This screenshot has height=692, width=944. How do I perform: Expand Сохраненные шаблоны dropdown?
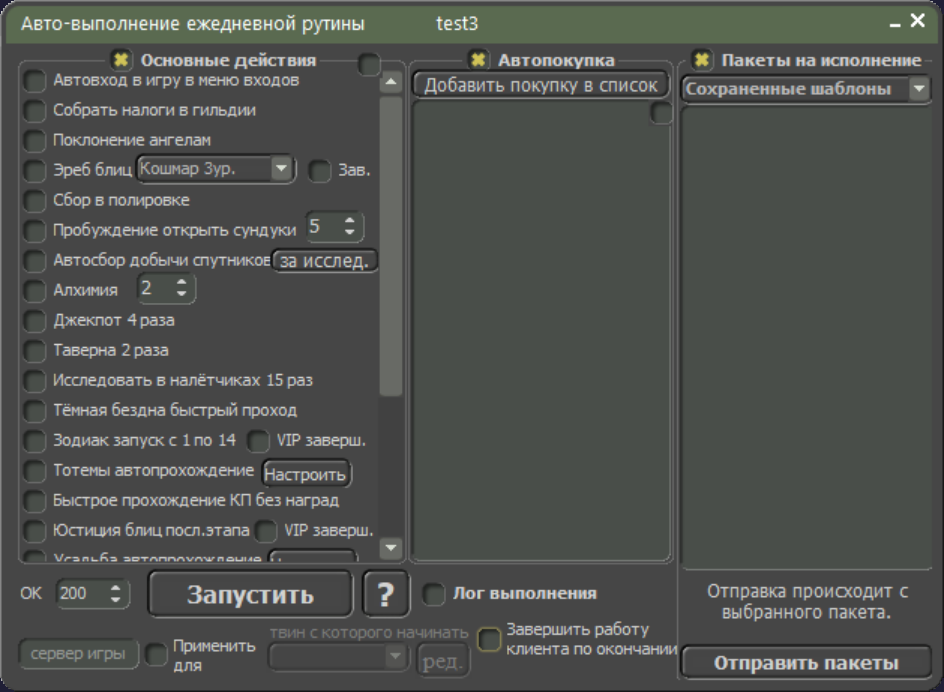click(x=806, y=89)
